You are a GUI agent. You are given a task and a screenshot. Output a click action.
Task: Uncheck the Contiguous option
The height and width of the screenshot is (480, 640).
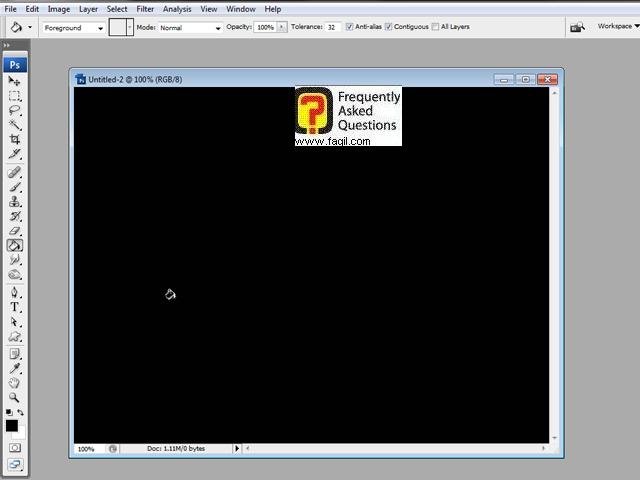389,27
